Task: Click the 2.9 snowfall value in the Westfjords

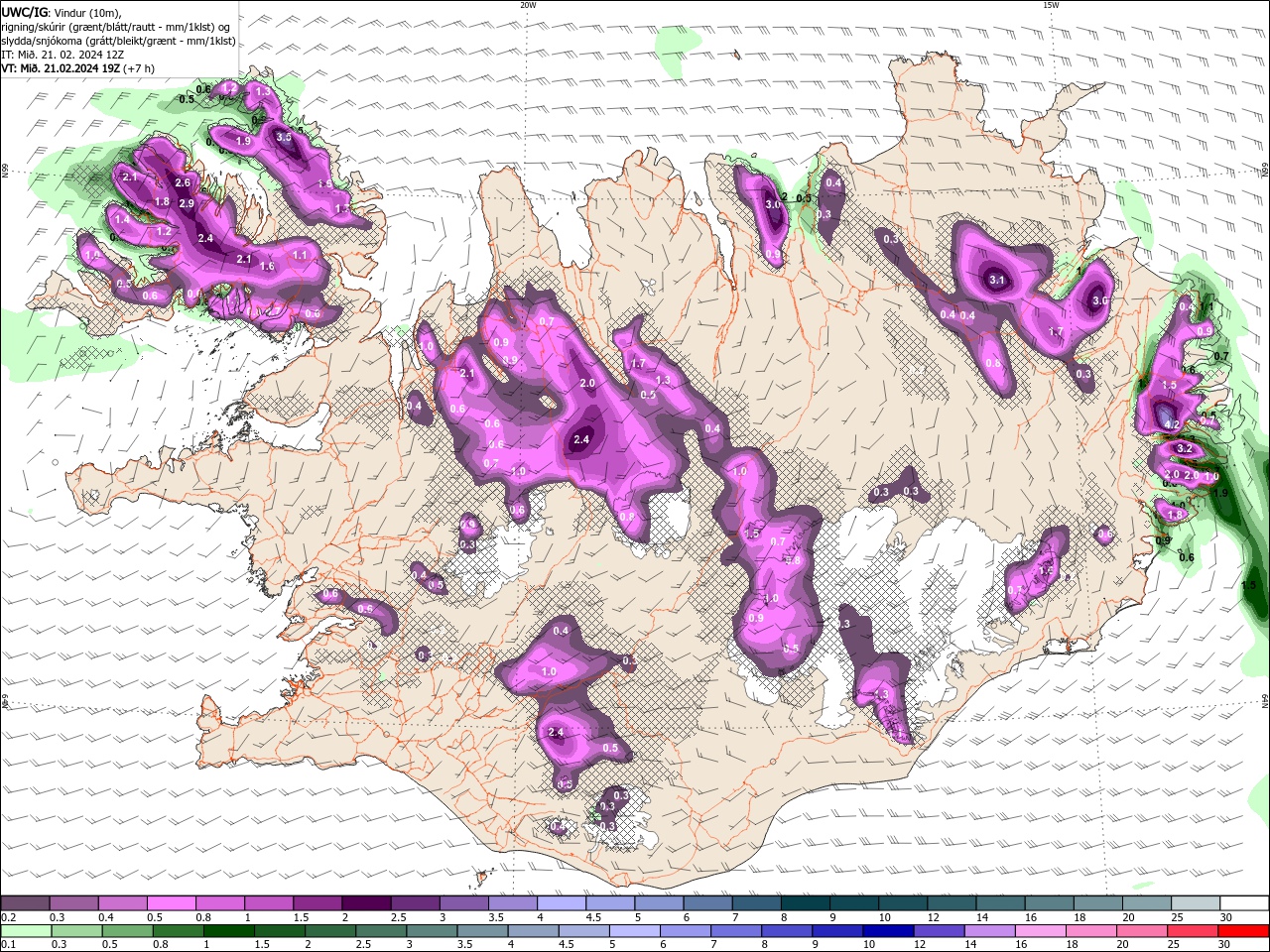Action: pos(187,203)
